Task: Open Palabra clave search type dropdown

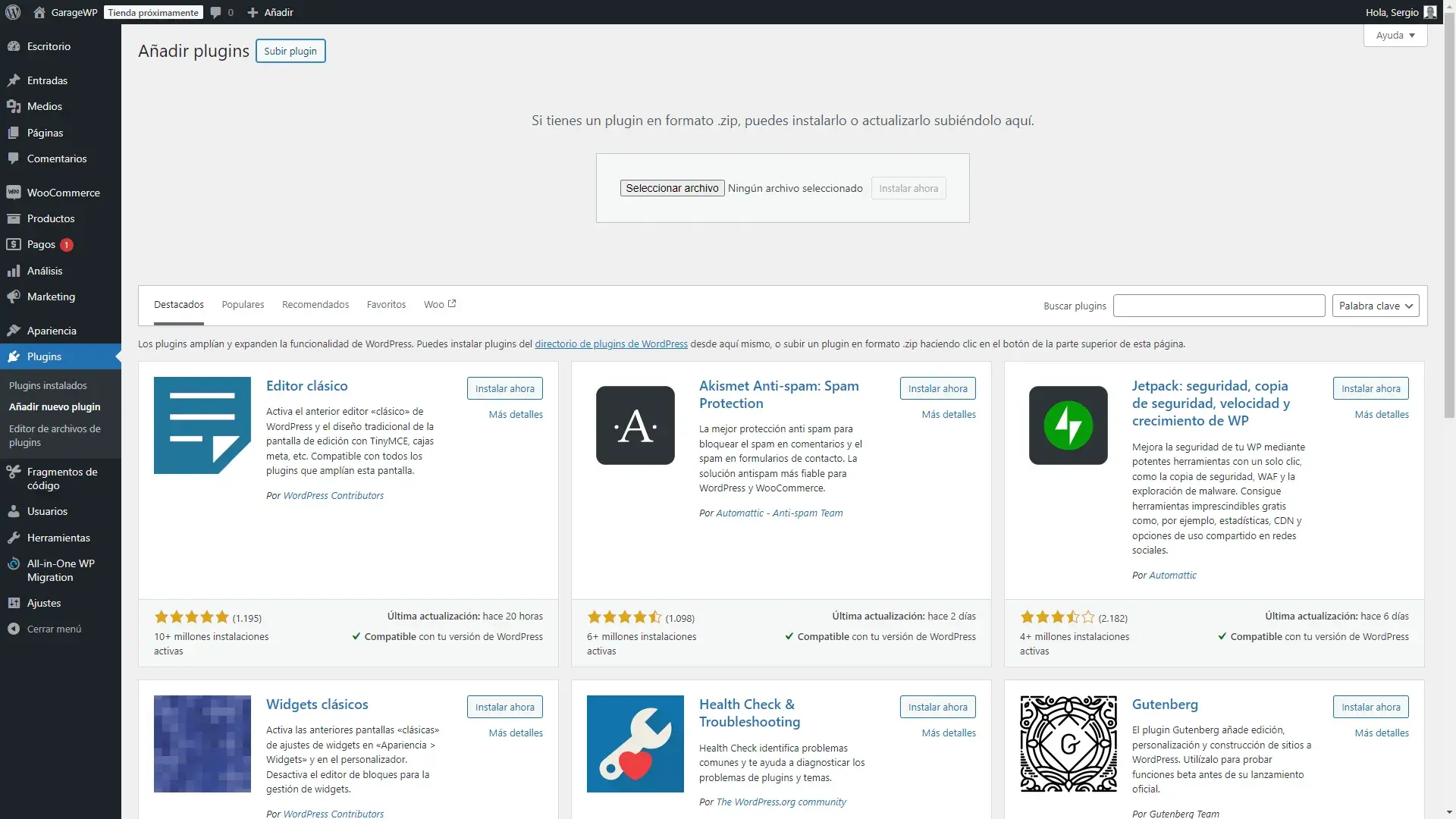Action: pos(1376,306)
